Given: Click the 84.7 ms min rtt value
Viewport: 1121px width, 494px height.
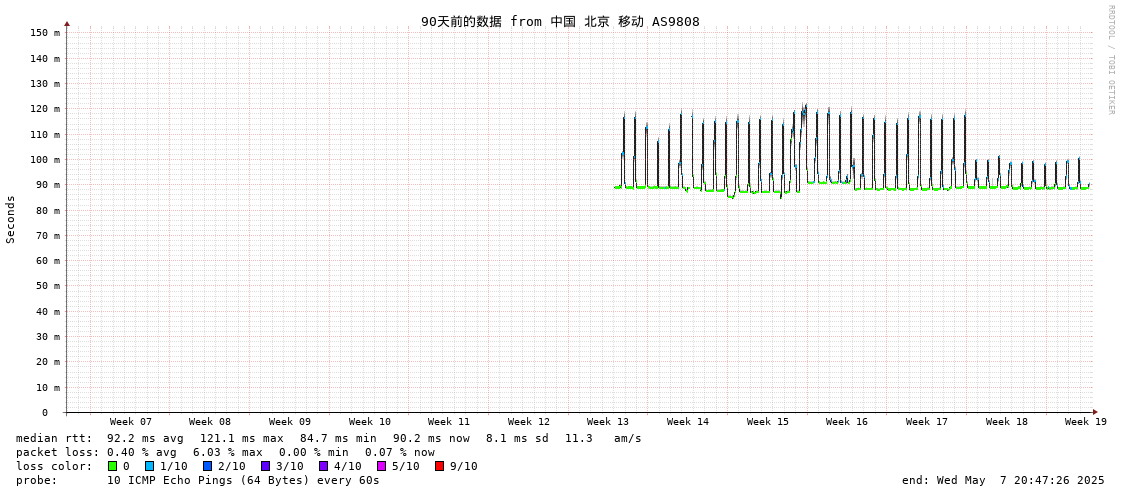Looking at the screenshot, I should 337,438.
